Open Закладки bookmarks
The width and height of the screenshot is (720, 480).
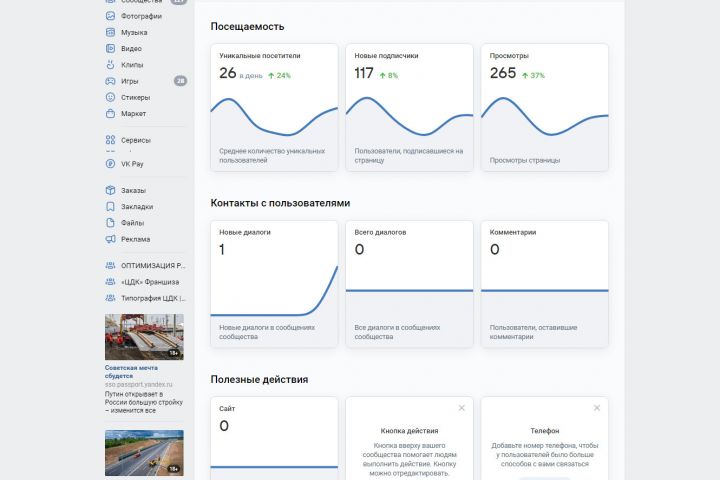pos(137,206)
